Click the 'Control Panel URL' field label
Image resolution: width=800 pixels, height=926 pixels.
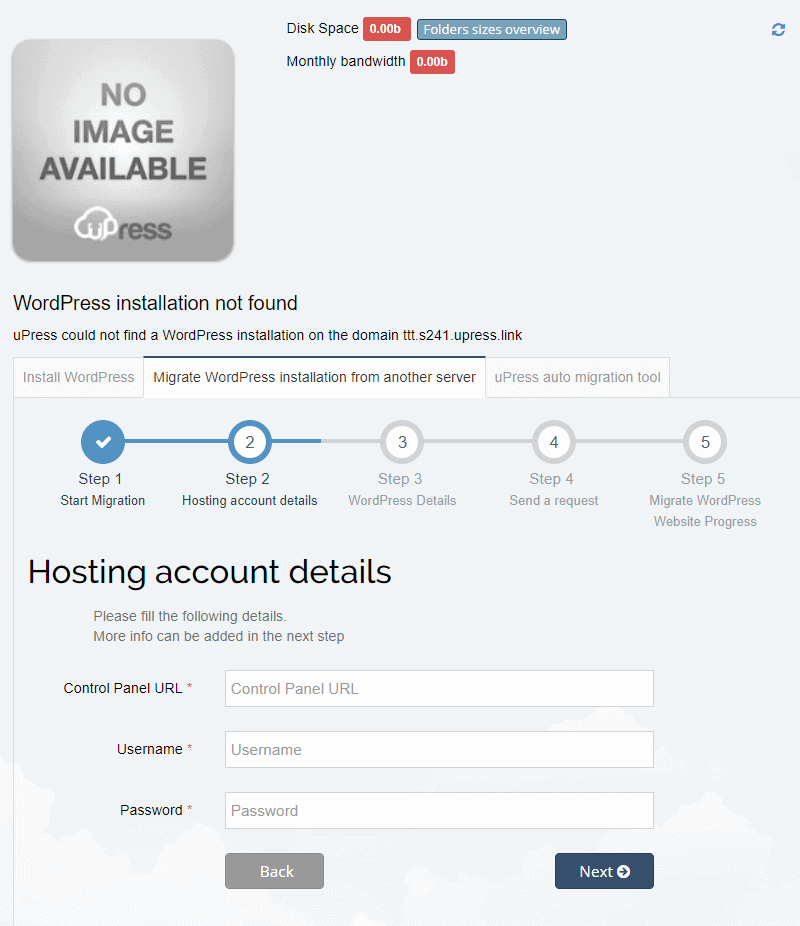123,688
